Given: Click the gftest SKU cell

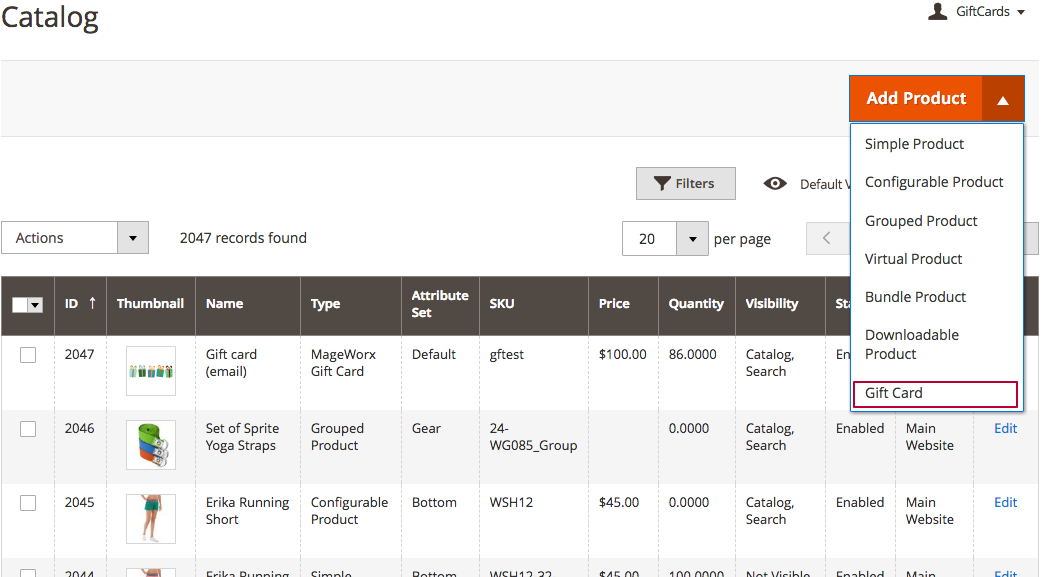Looking at the screenshot, I should pyautogui.click(x=507, y=354).
